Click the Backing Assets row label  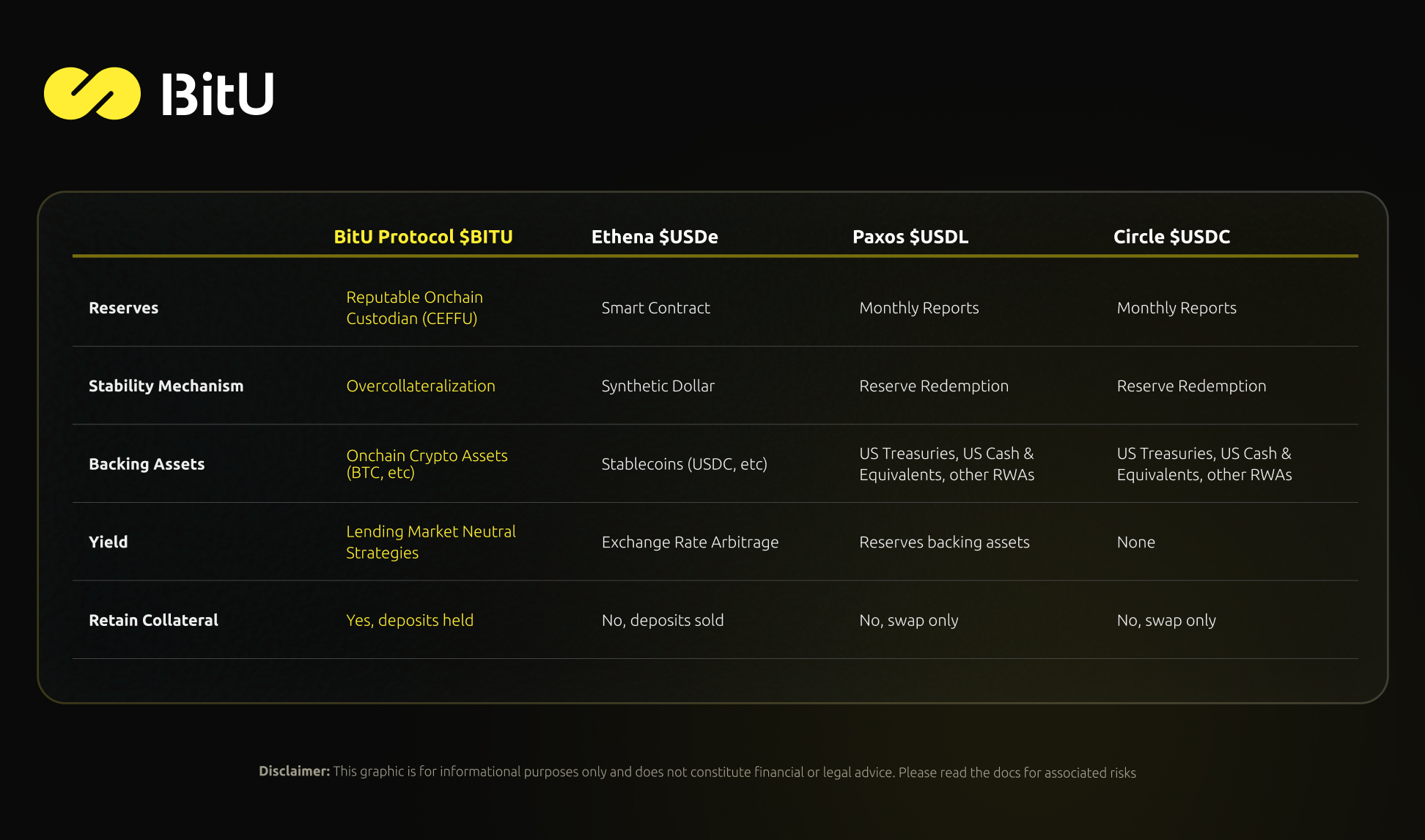[147, 464]
